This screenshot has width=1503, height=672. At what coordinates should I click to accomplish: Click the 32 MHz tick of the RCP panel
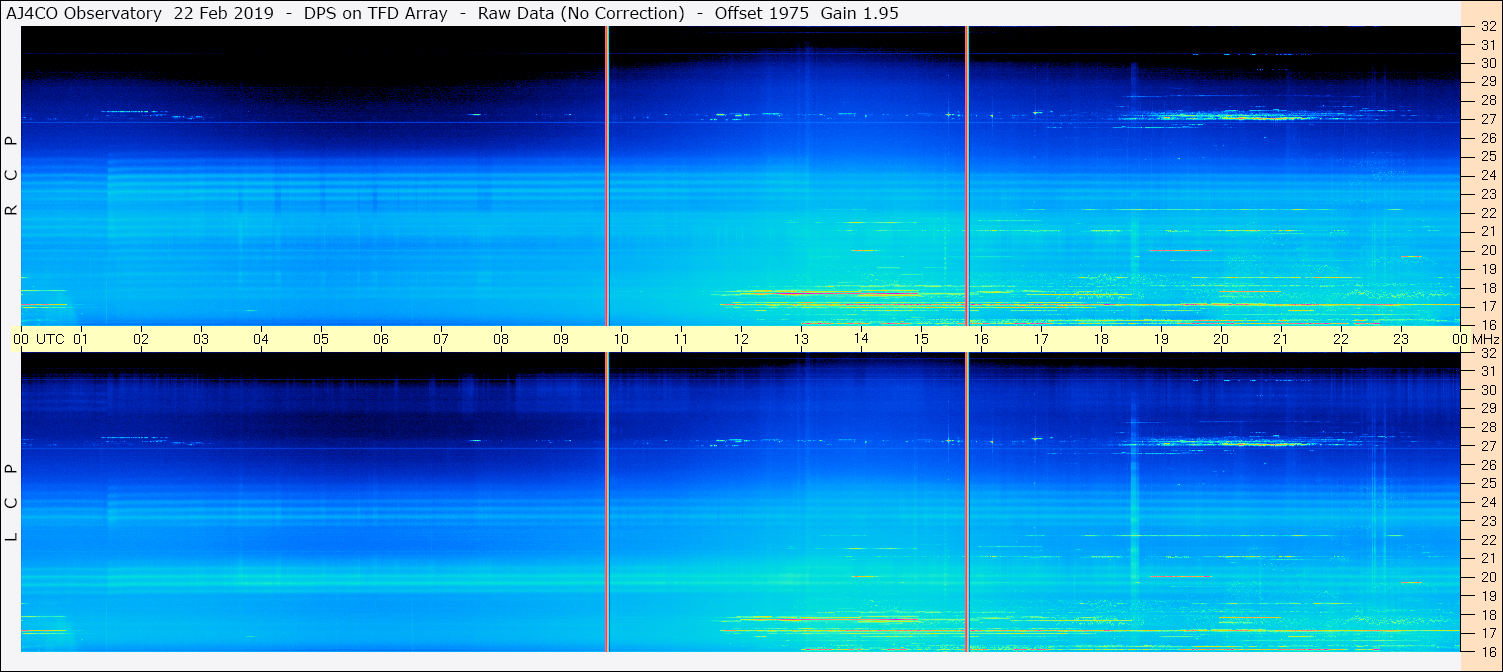tap(1487, 28)
